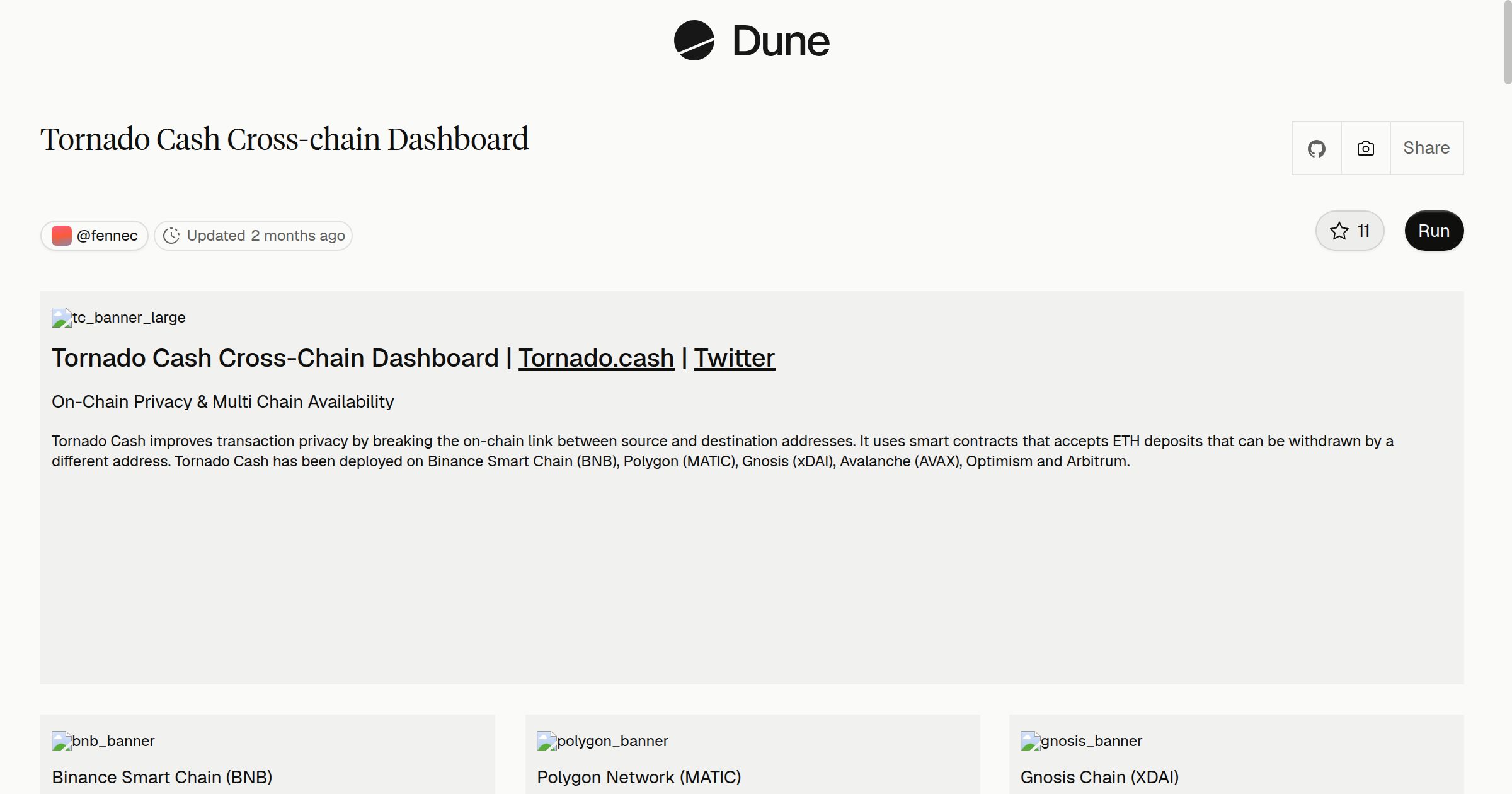1512x794 pixels.
Task: Open the GitHub icon link
Action: point(1317,148)
